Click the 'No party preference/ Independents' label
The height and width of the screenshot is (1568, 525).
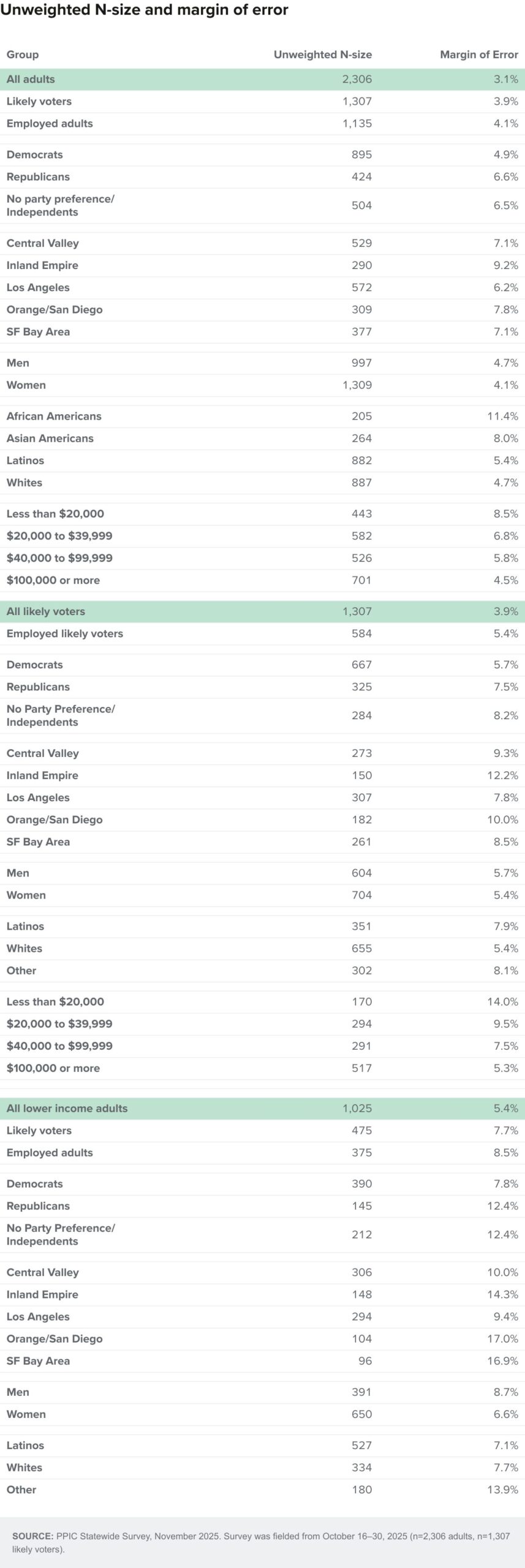(x=61, y=205)
